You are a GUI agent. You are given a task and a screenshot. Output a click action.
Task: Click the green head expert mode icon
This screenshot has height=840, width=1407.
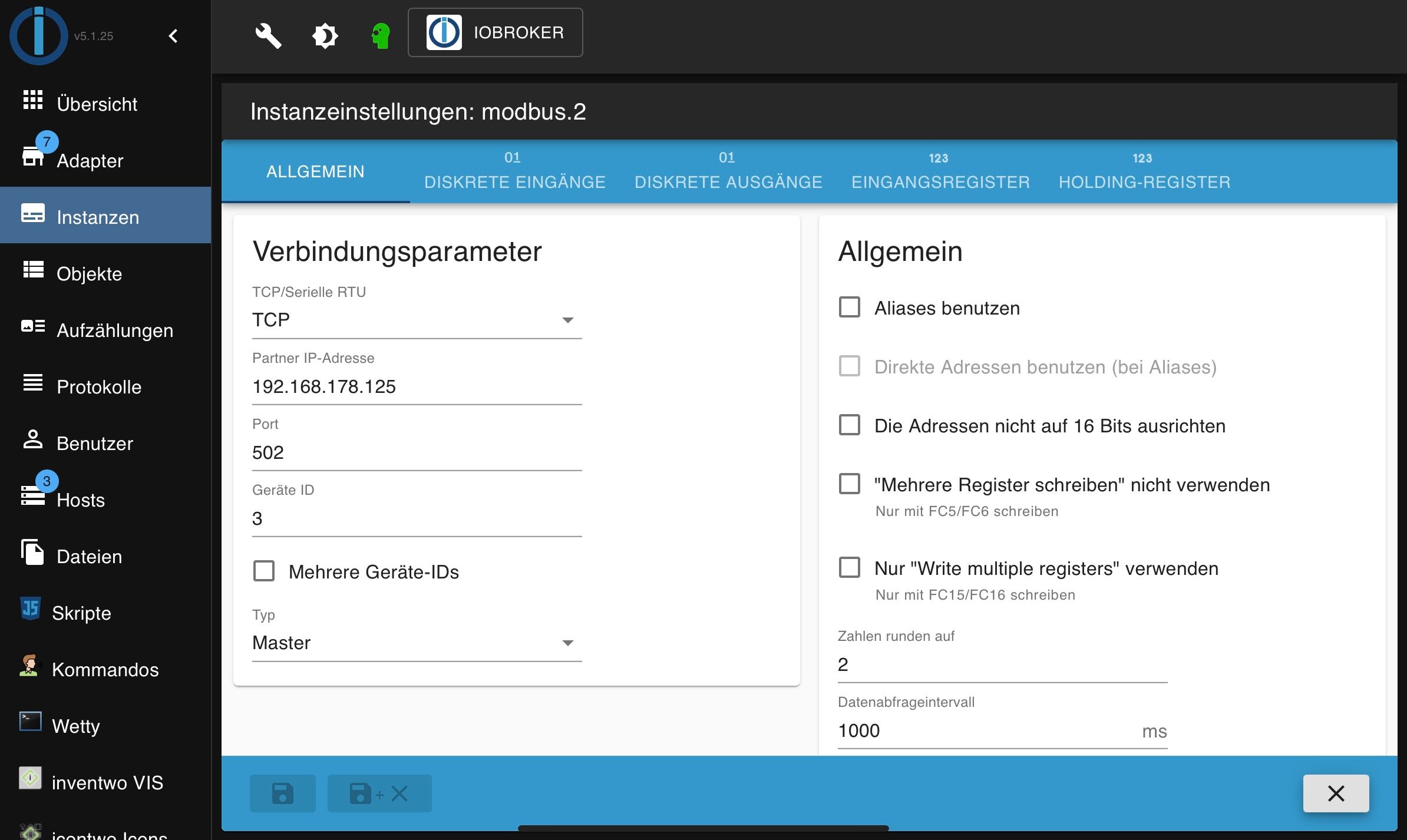click(x=381, y=35)
